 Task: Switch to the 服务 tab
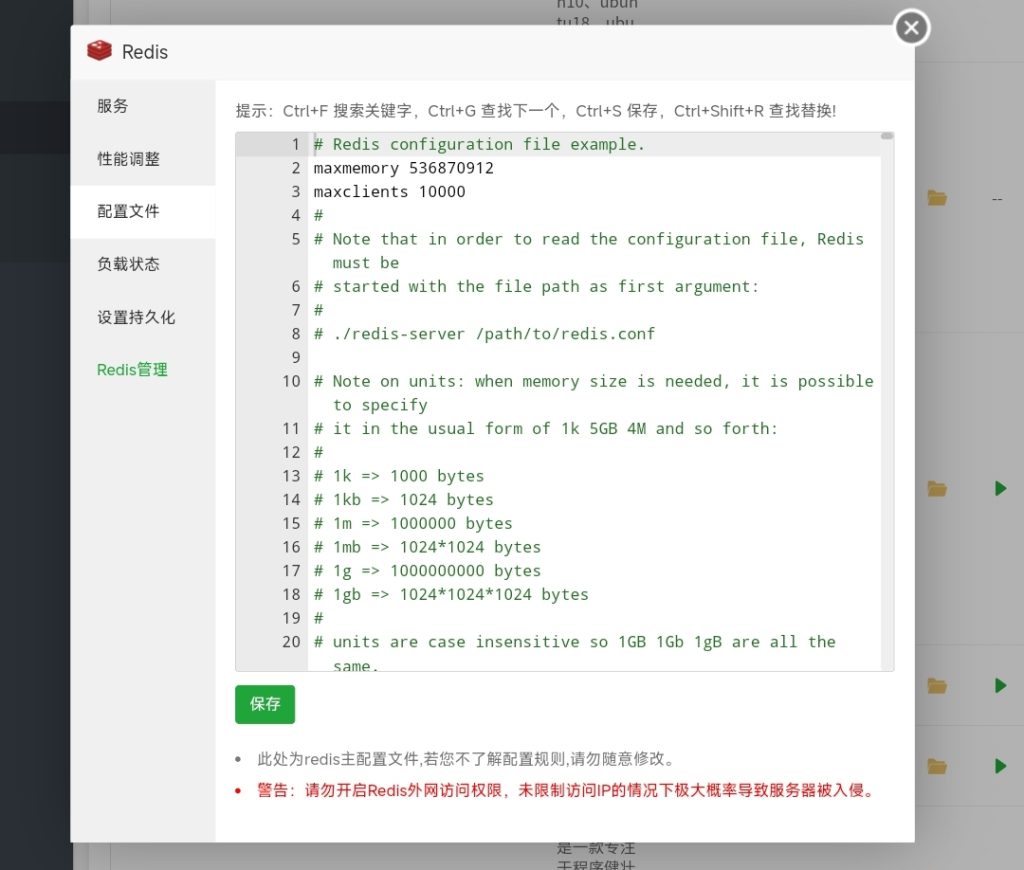pos(113,106)
